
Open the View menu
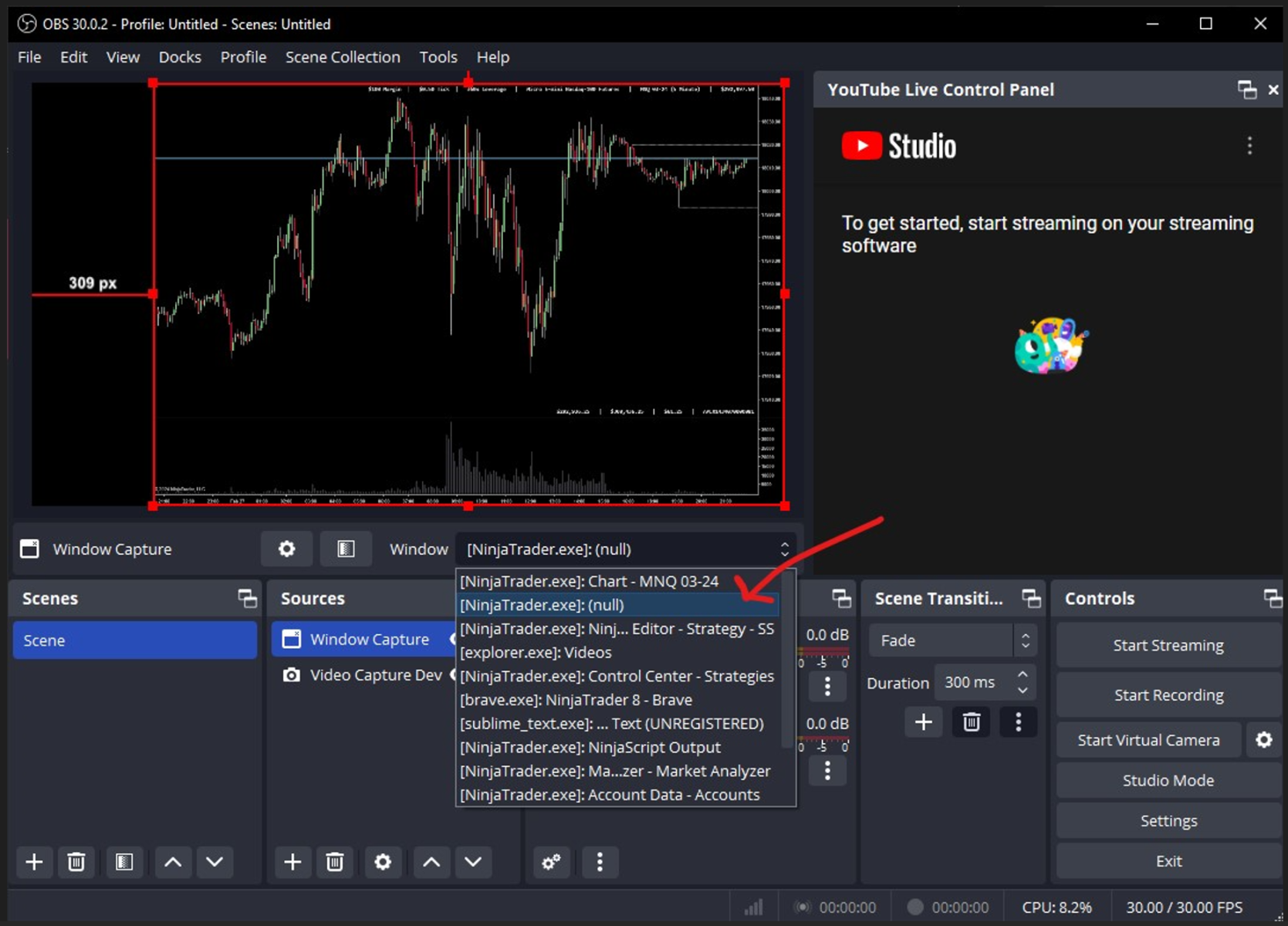pyautogui.click(x=123, y=57)
